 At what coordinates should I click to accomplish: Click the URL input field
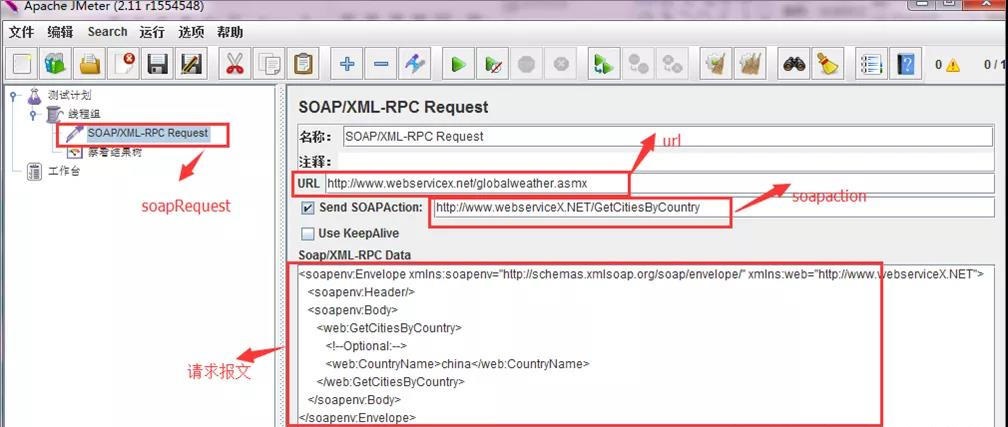tap(659, 183)
